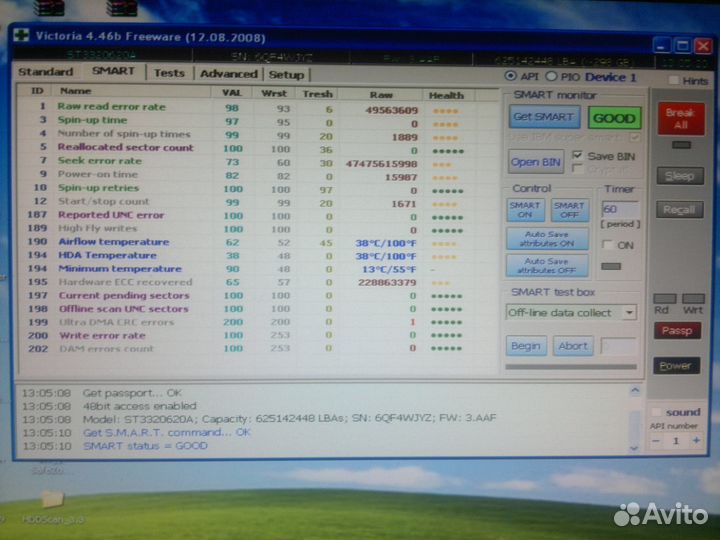
Task: Click the VAL column header
Action: coord(231,92)
